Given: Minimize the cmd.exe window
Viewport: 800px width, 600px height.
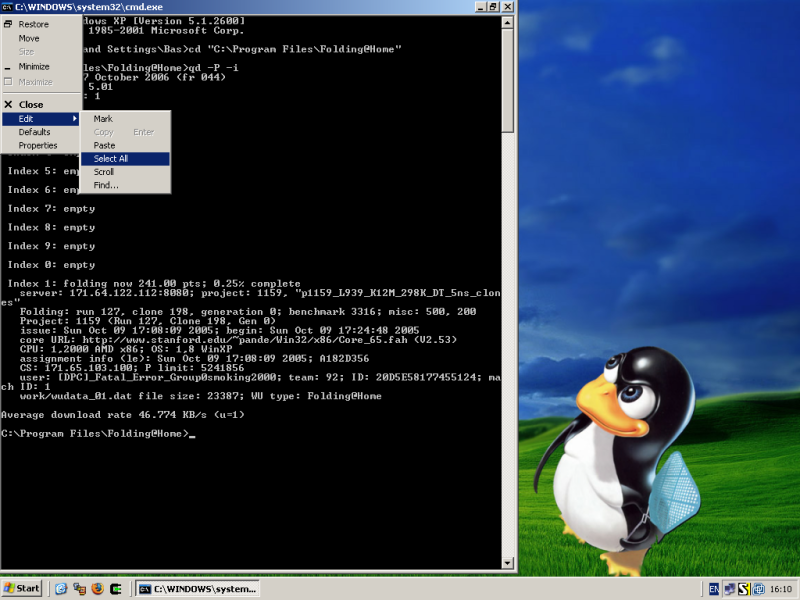Looking at the screenshot, I should (x=481, y=7).
